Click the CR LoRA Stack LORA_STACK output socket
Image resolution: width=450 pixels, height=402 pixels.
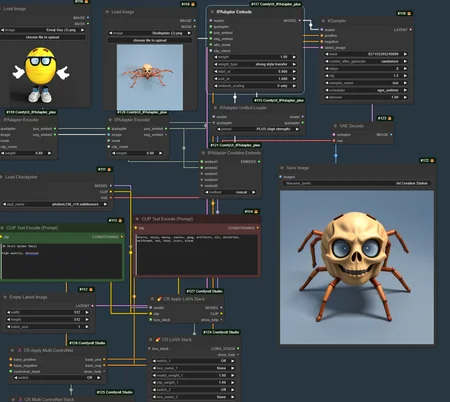(238, 349)
